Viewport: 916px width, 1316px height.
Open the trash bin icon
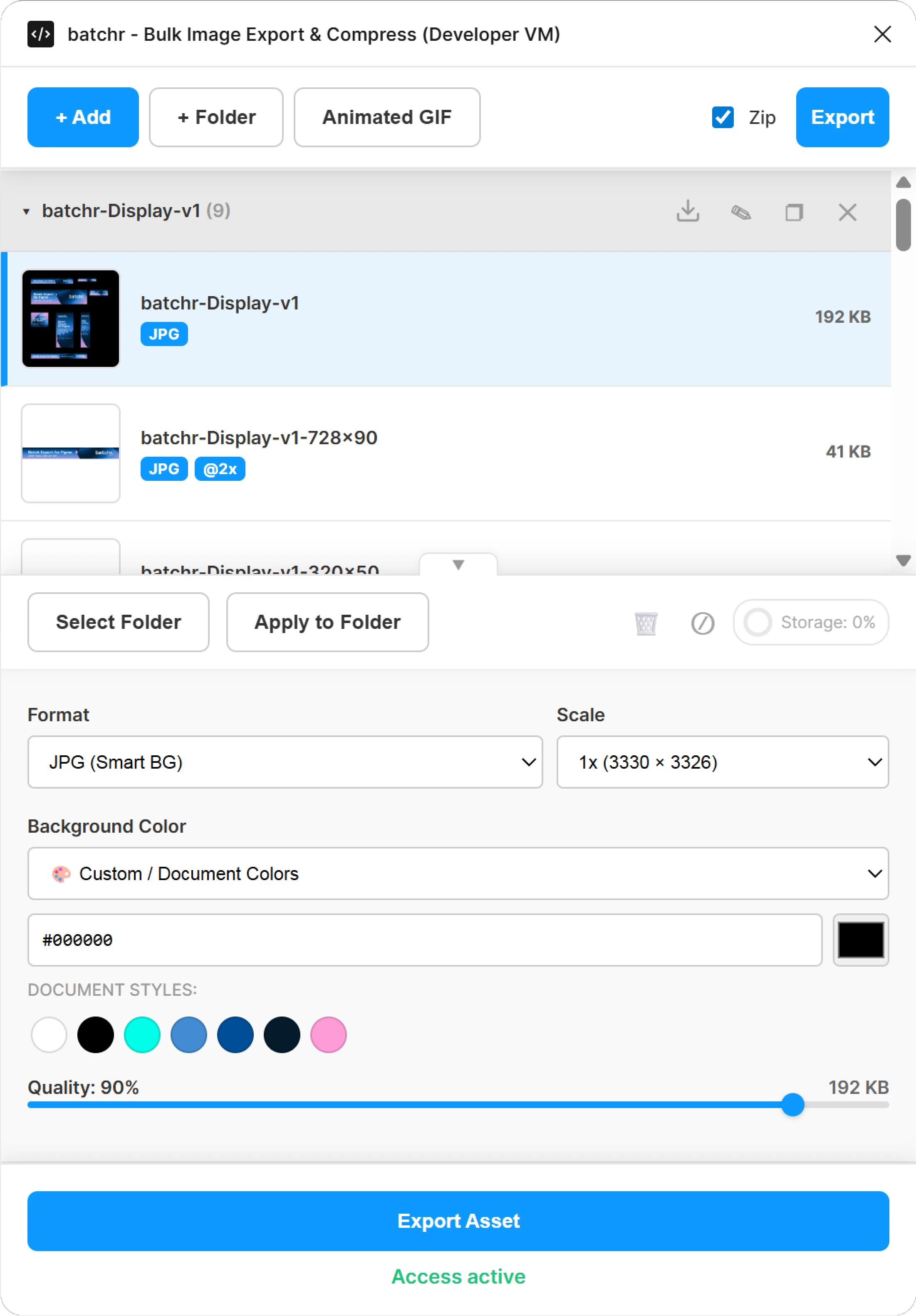(646, 623)
